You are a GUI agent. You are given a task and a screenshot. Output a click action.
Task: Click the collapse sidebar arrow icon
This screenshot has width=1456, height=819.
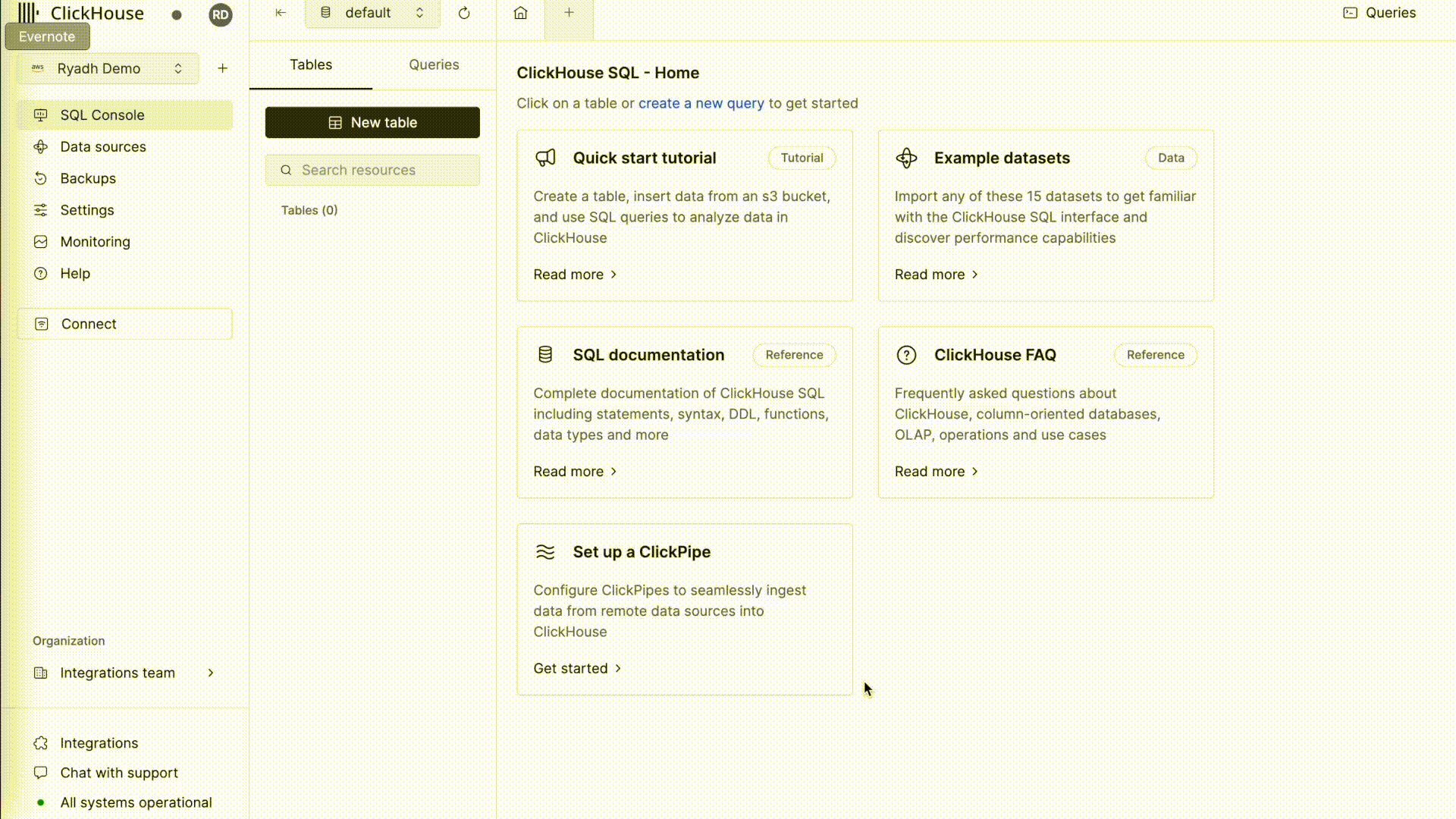(x=281, y=13)
